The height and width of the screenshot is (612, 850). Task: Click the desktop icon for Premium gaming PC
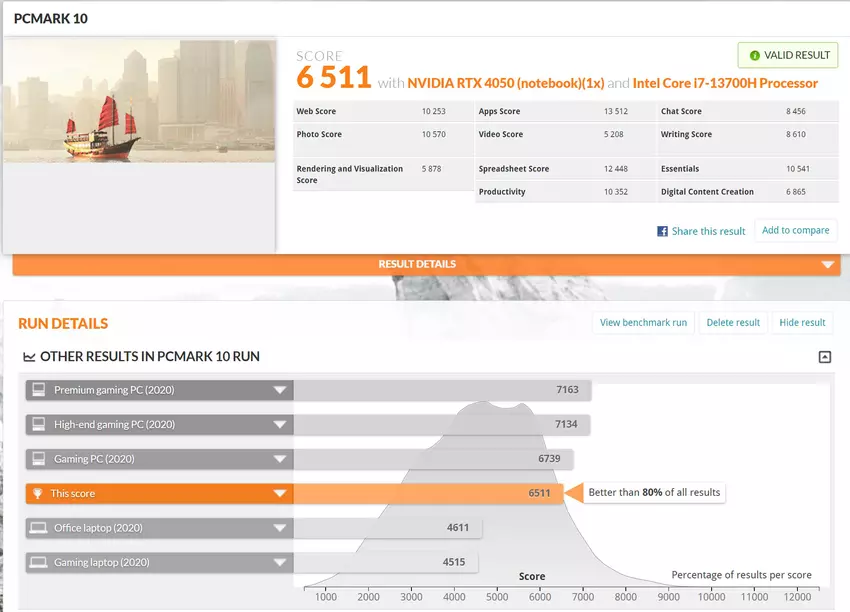38,390
